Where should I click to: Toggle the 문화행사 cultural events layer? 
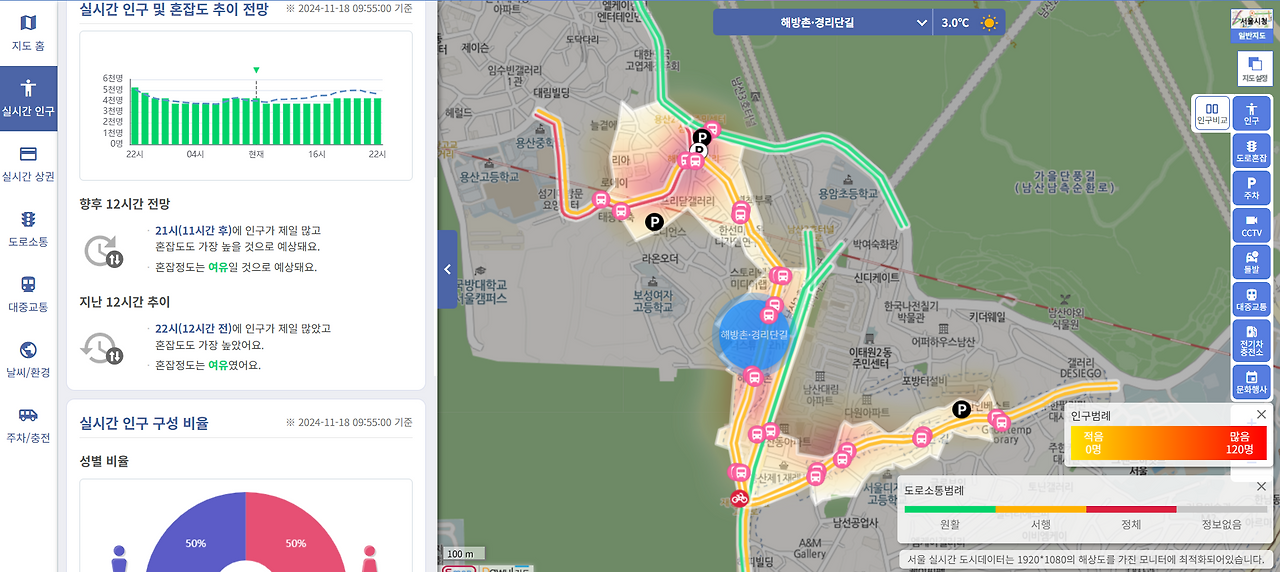click(x=1251, y=383)
